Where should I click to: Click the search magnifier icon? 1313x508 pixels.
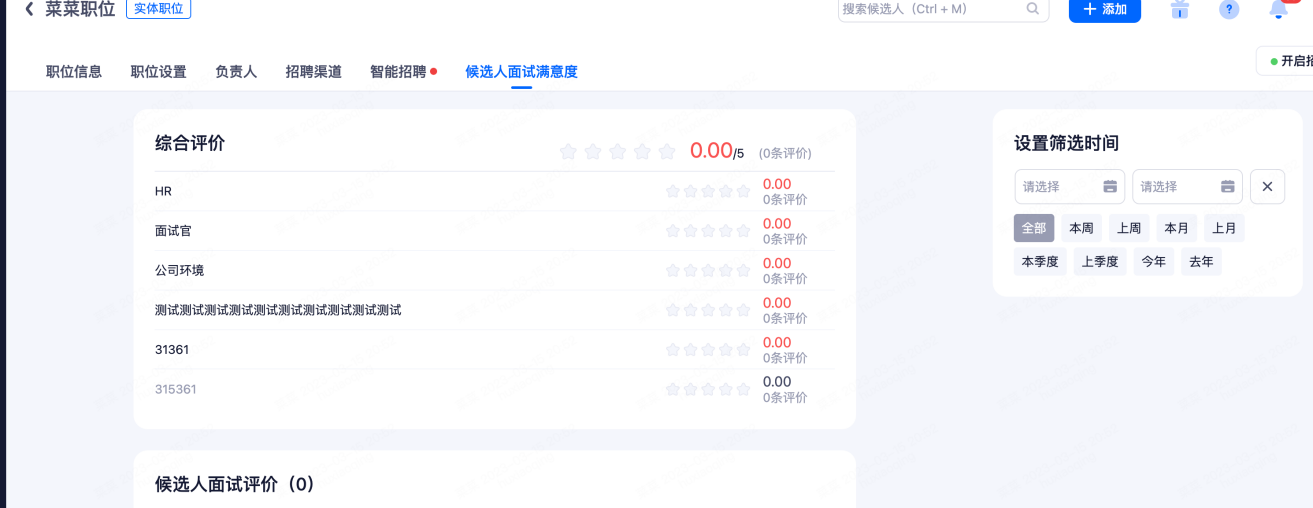[1033, 9]
